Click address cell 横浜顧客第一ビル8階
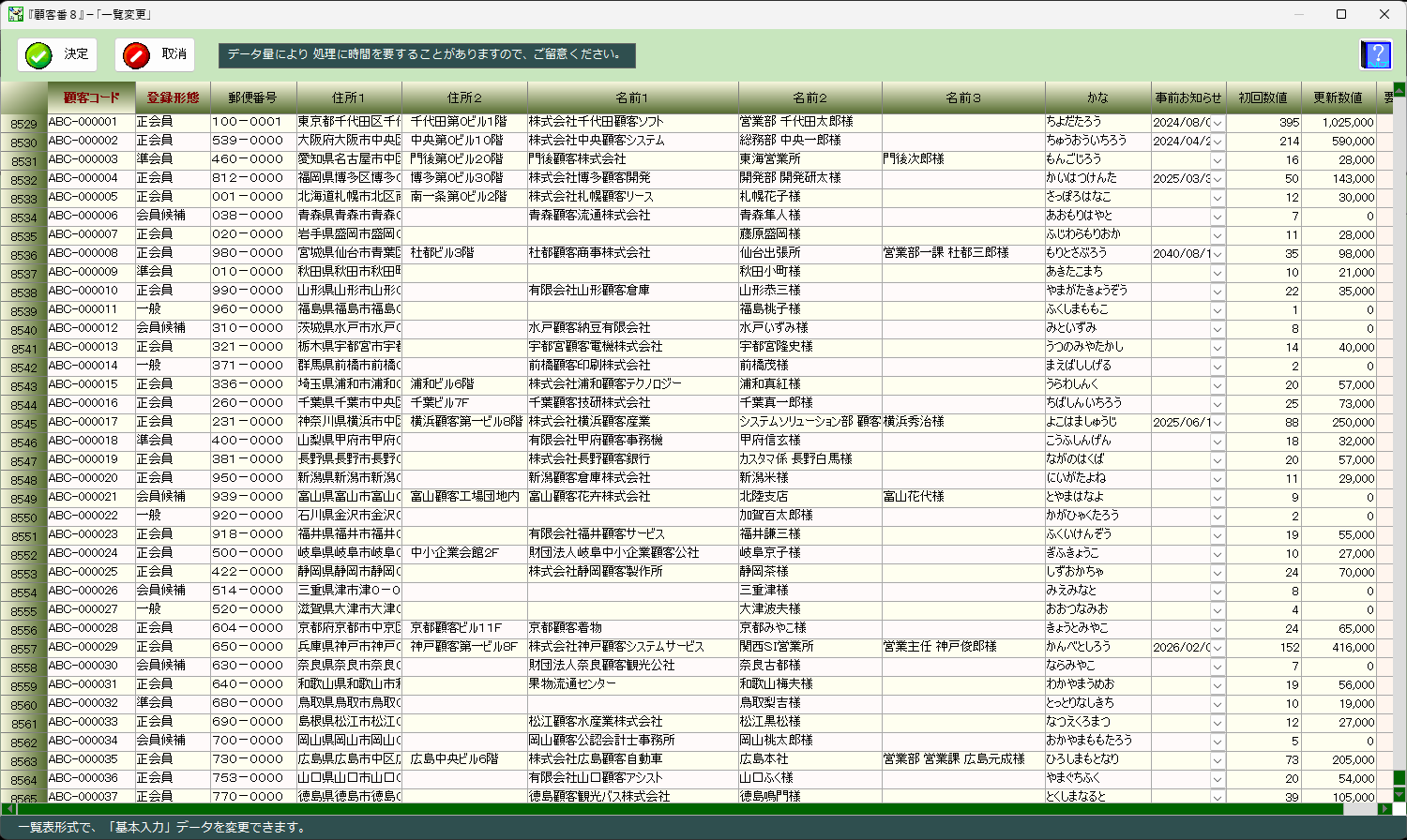 pos(464,422)
